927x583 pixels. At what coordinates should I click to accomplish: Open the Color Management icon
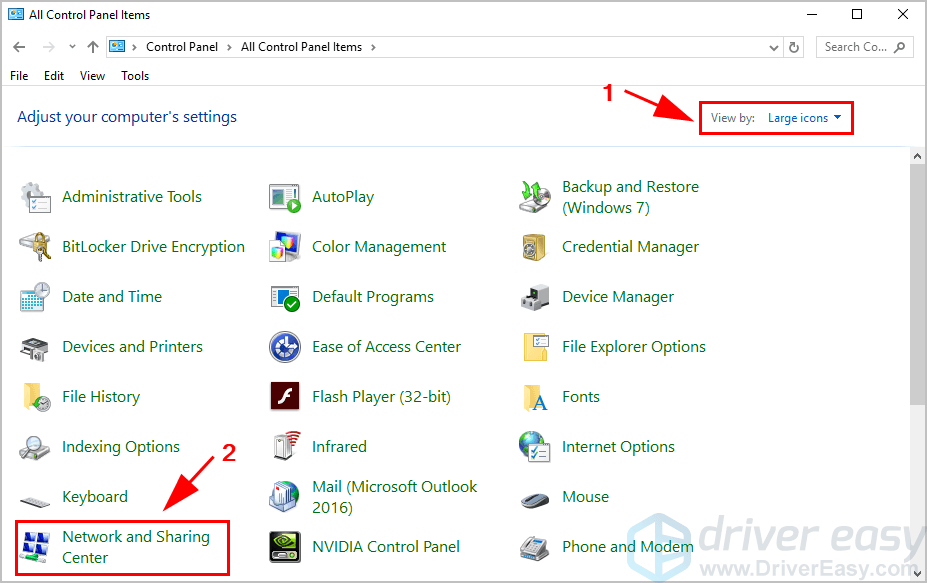tap(285, 247)
